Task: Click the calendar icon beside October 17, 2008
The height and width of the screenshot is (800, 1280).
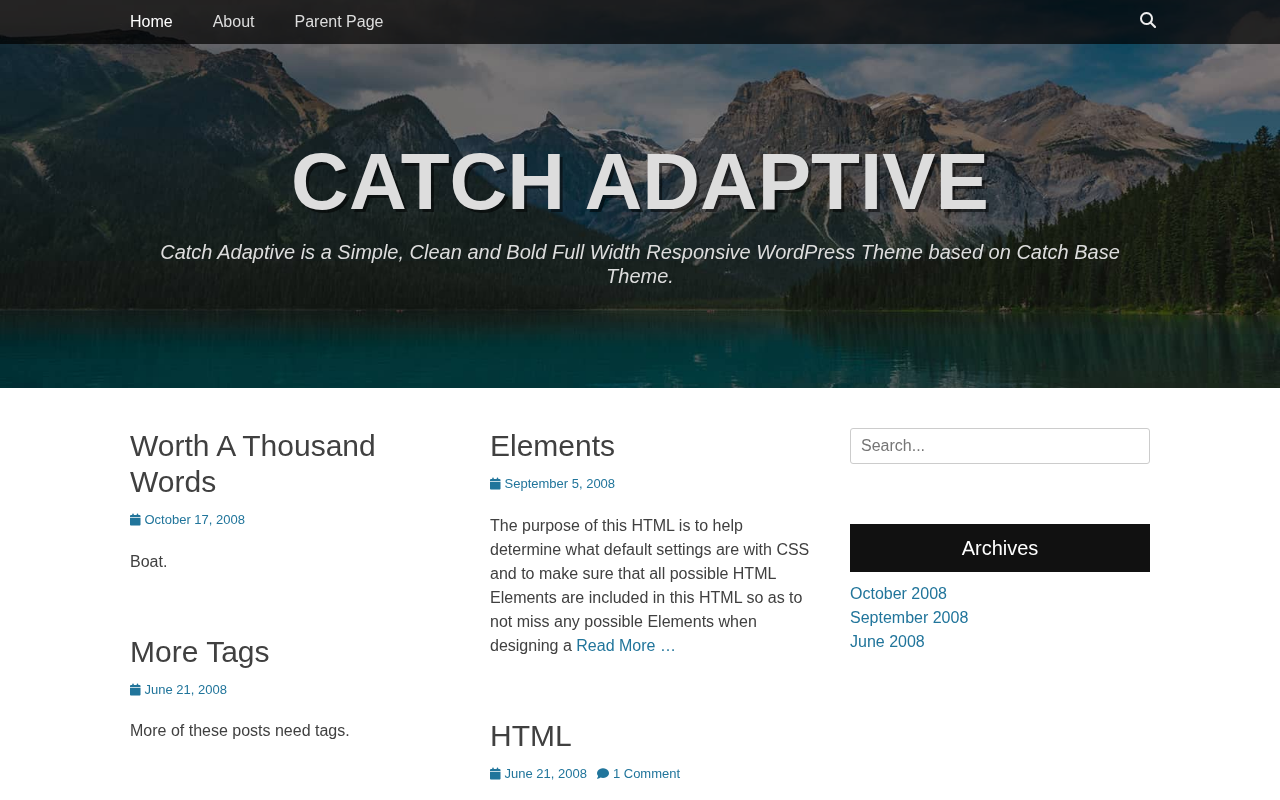Action: (x=135, y=520)
